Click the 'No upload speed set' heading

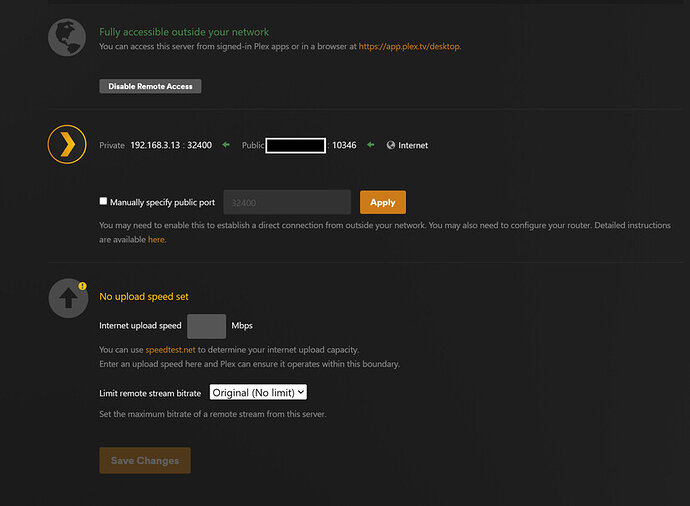click(x=144, y=297)
